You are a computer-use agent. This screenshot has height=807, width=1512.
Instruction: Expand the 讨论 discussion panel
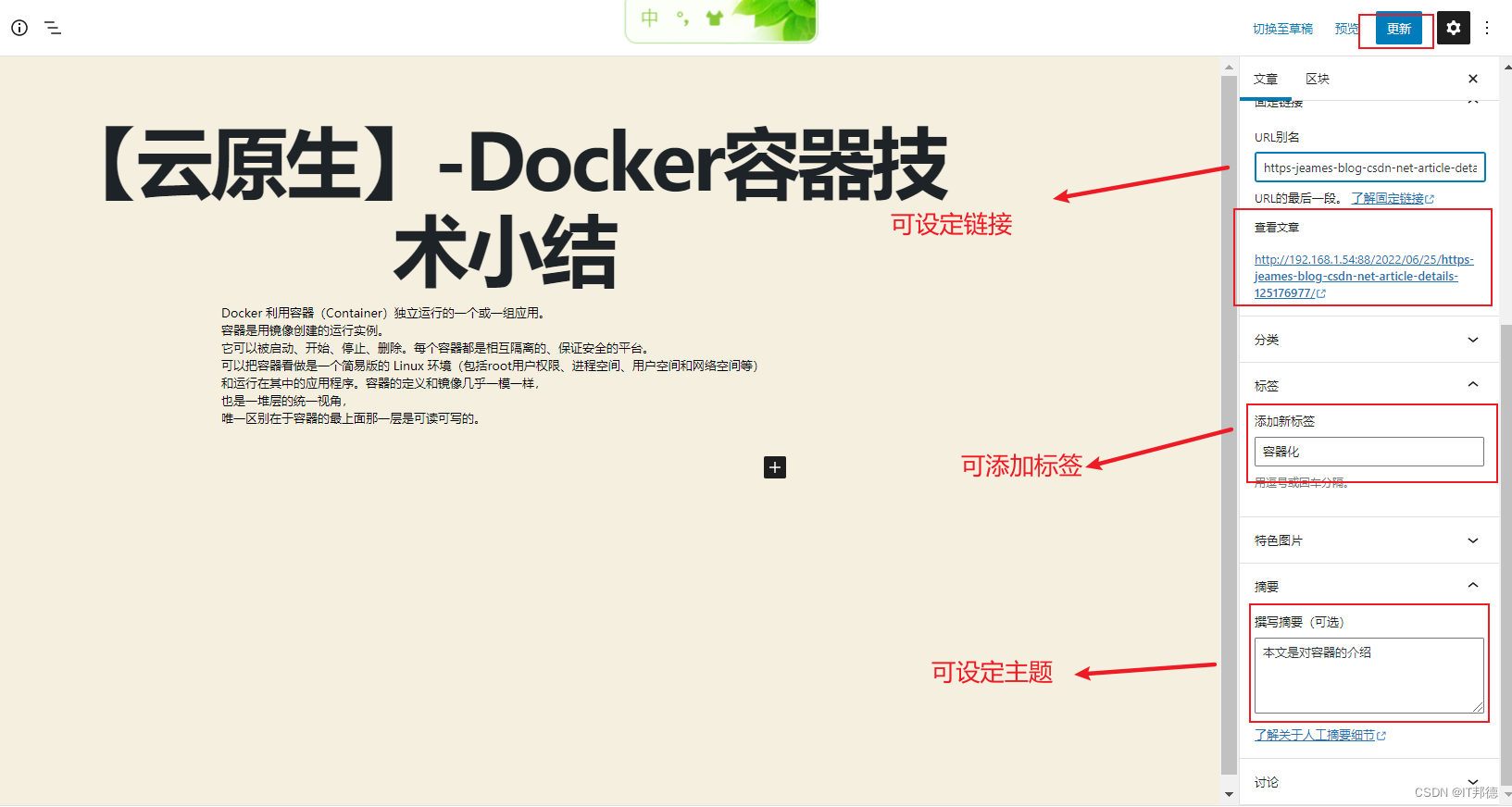(x=1368, y=782)
